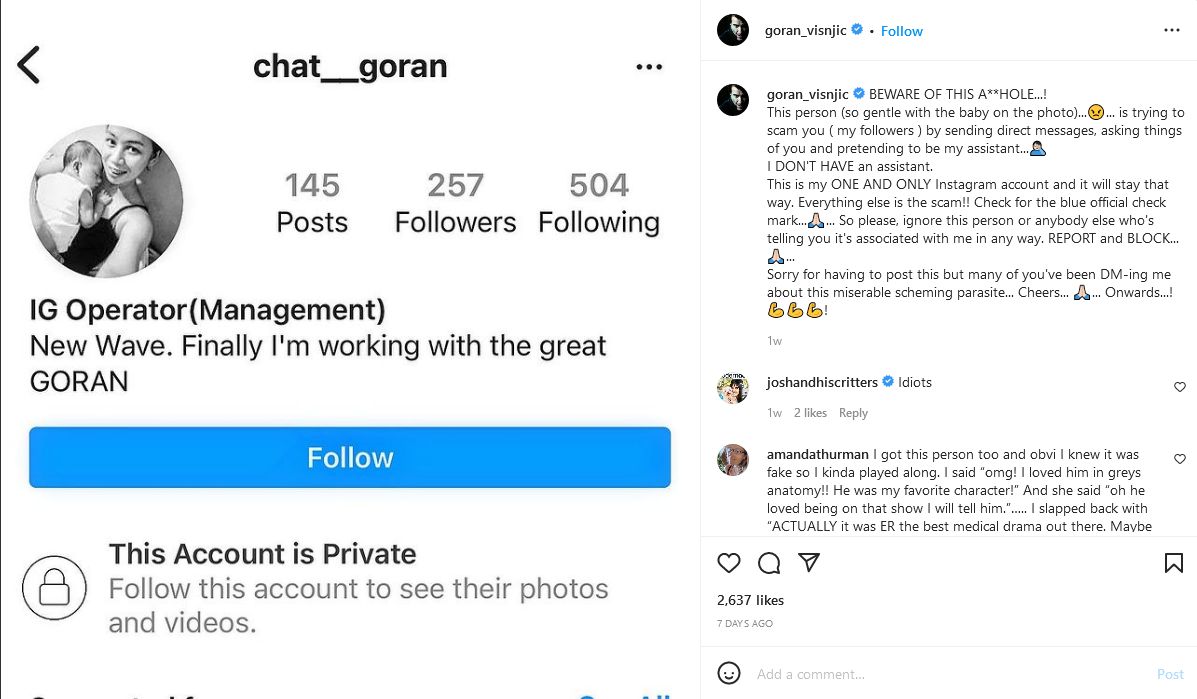Share the post with paper plane icon
Viewport: 1197px width, 699px height.
coord(809,563)
